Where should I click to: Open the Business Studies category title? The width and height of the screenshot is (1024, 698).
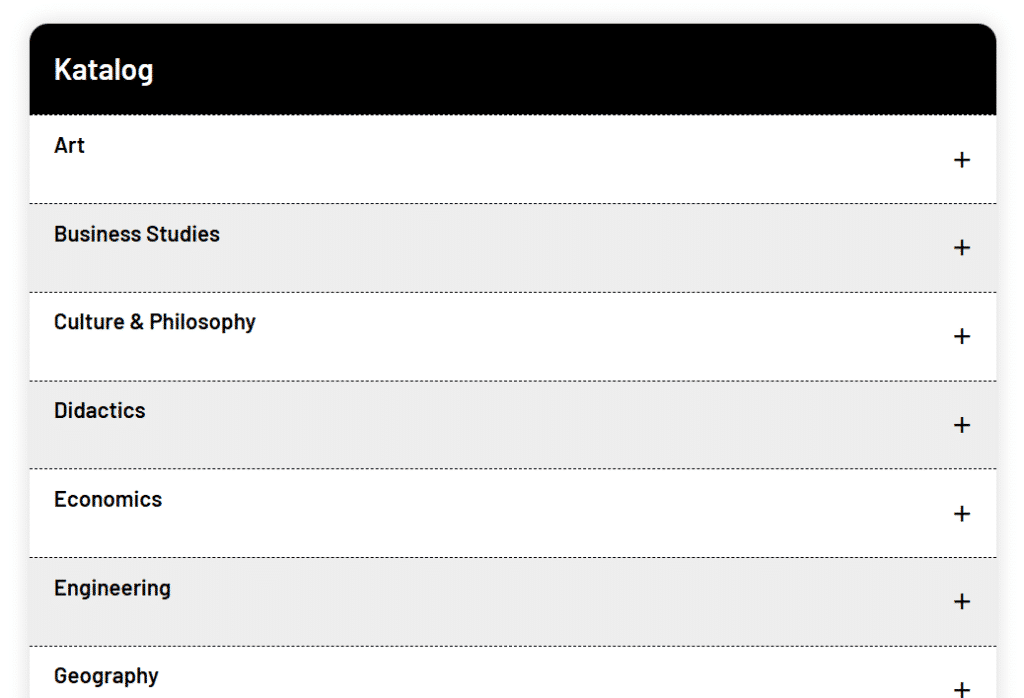137,234
